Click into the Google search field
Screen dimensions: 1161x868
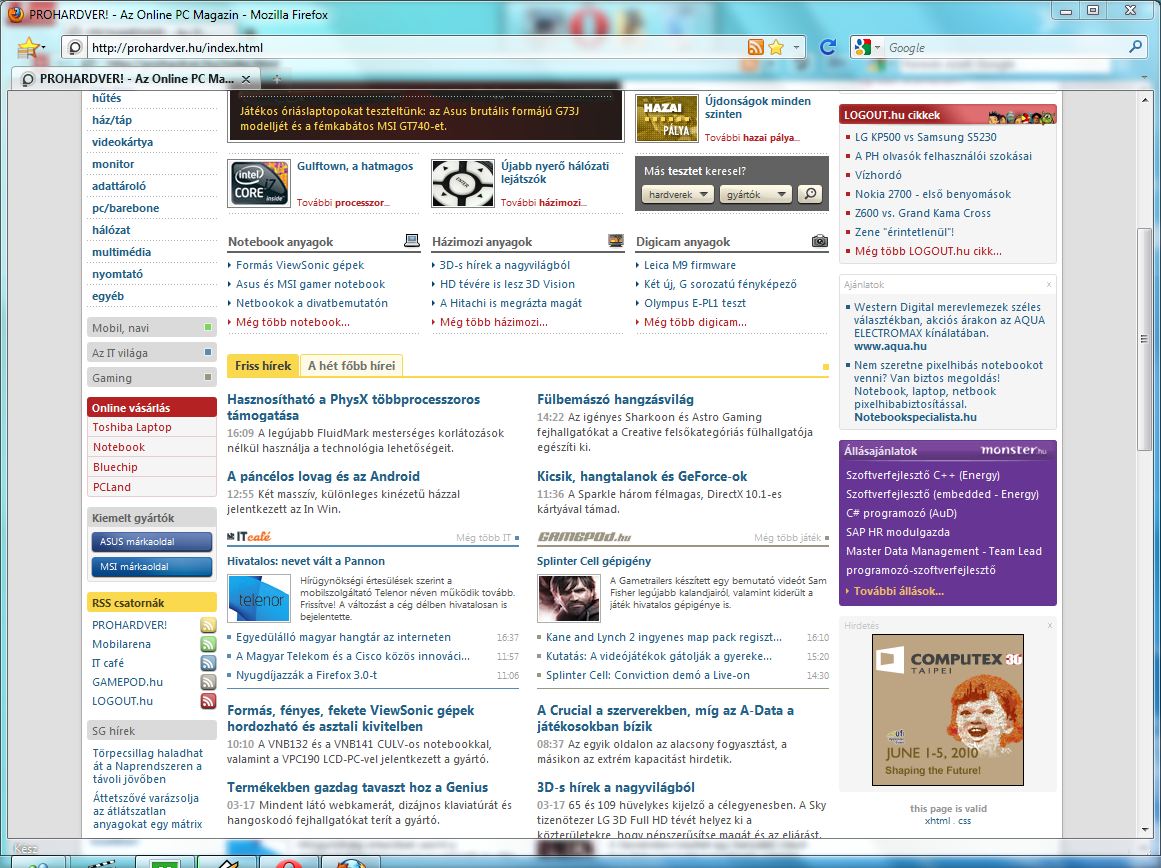1006,47
